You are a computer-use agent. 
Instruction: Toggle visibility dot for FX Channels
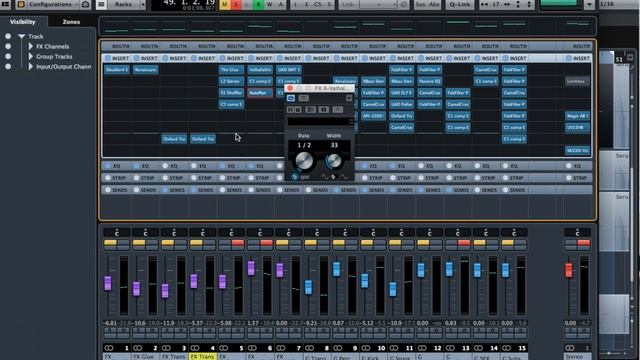(8, 46)
